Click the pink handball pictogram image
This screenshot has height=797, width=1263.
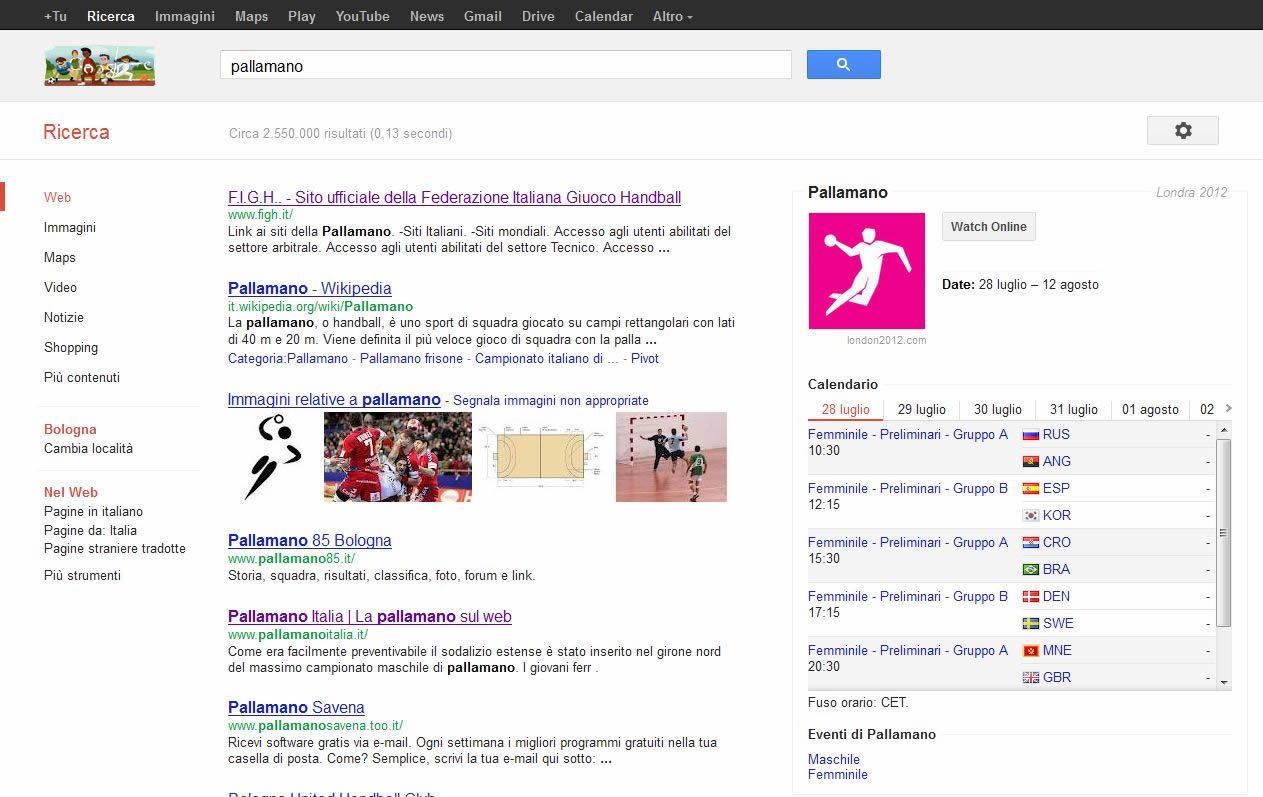(866, 271)
